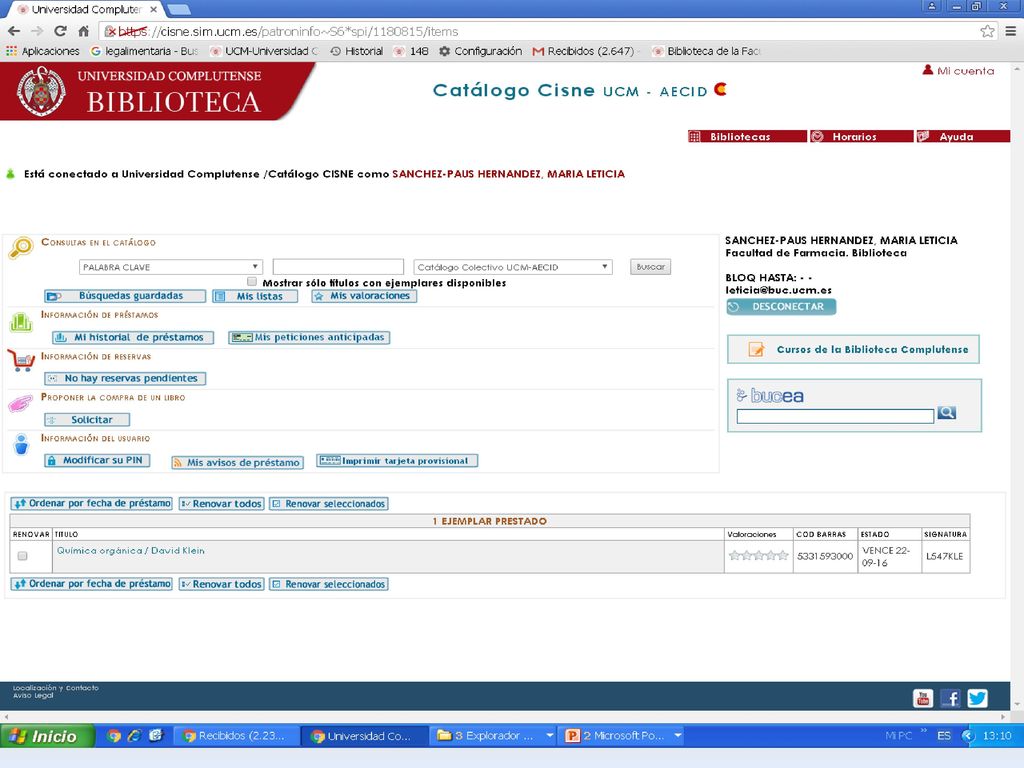The width and height of the screenshot is (1024, 768).
Task: Click the horizontal page scrollbar
Action: (x=505, y=716)
